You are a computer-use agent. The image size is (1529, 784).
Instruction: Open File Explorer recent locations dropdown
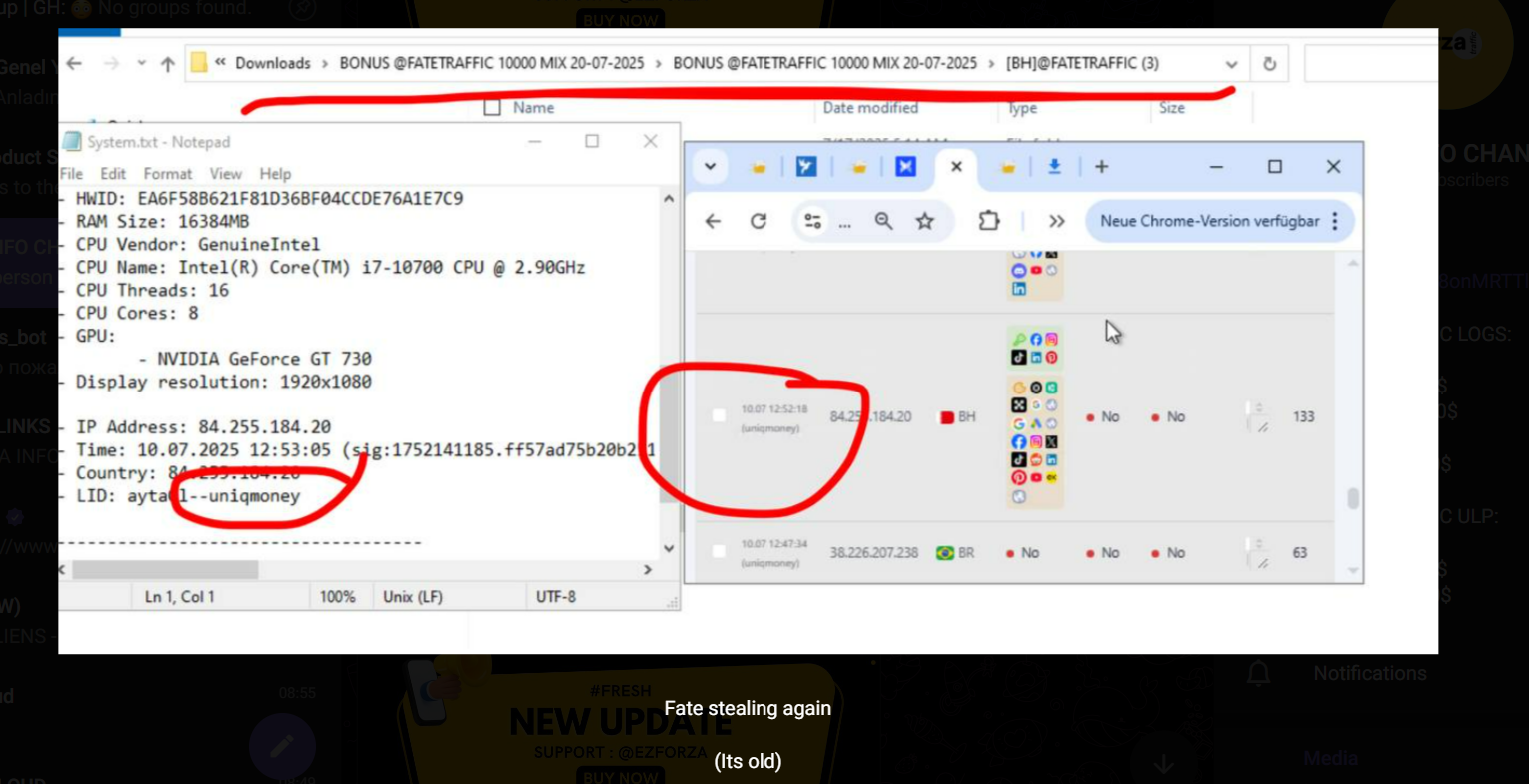click(x=141, y=63)
